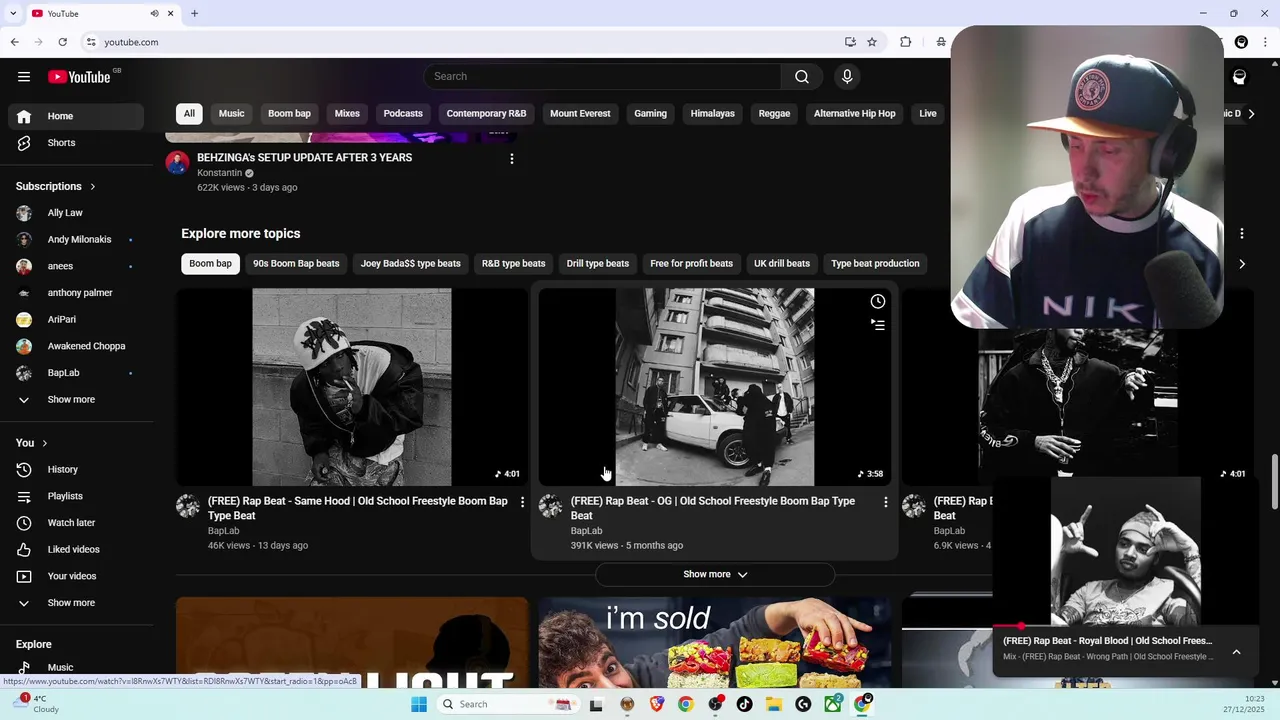Open Windows Start menu
Screen dimensions: 1280x720
(x=419, y=705)
